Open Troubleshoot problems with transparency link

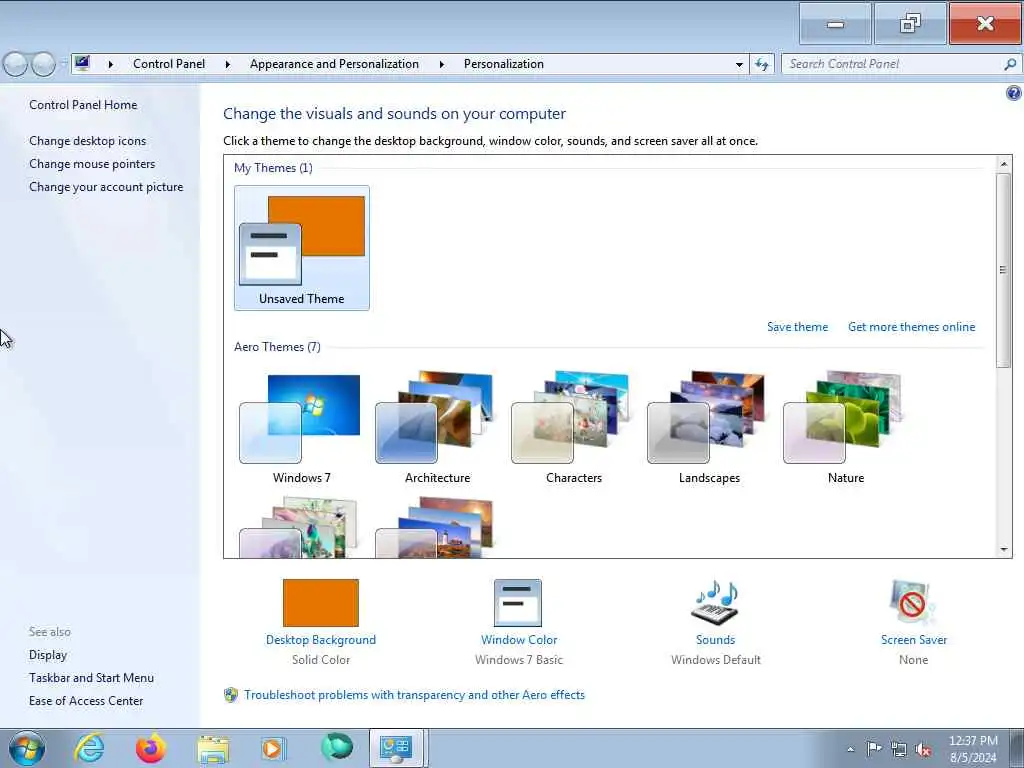414,695
